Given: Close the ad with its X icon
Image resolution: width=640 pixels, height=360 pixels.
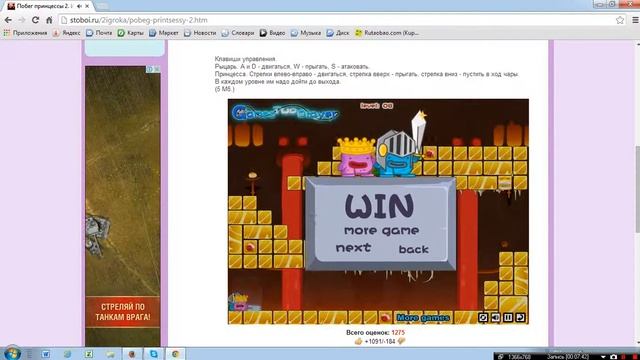Looking at the screenshot, I should 157,69.
